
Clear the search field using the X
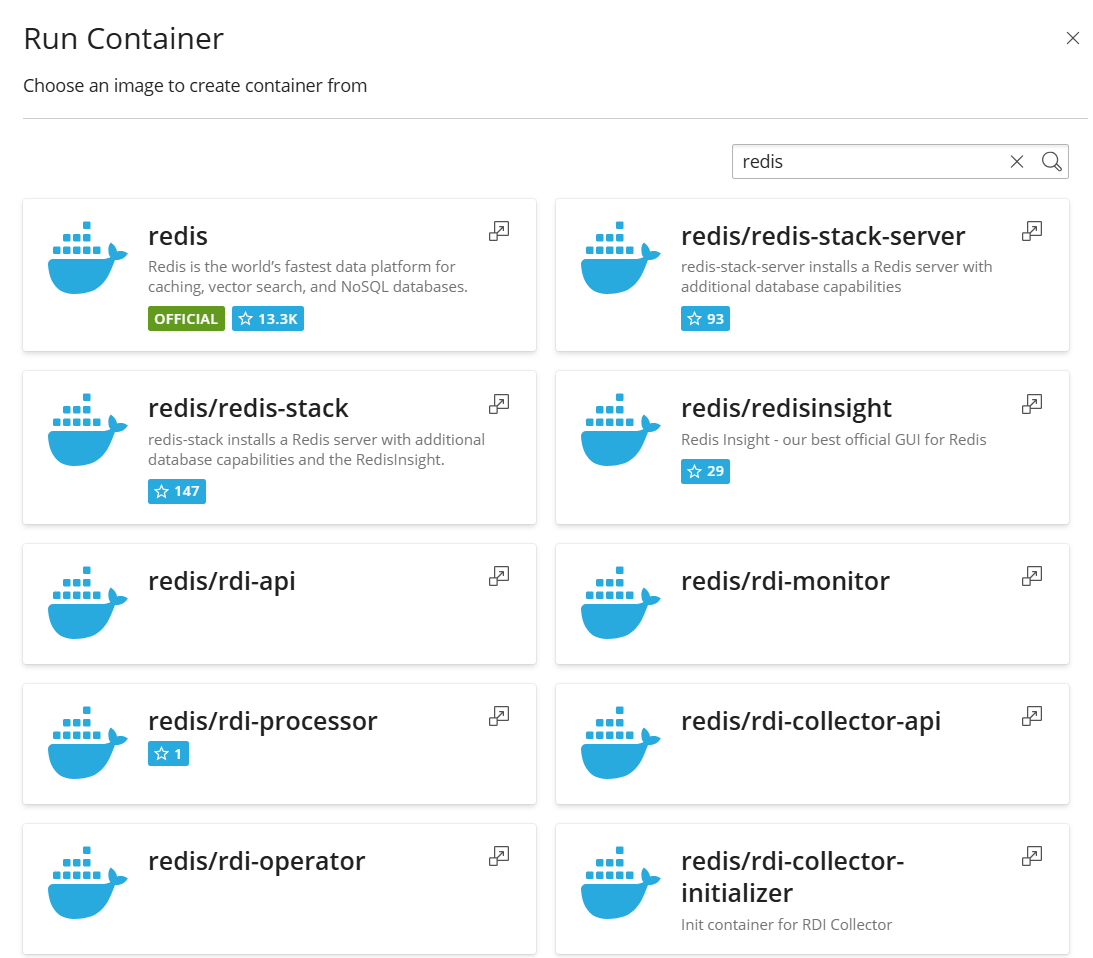pyautogui.click(x=1016, y=161)
